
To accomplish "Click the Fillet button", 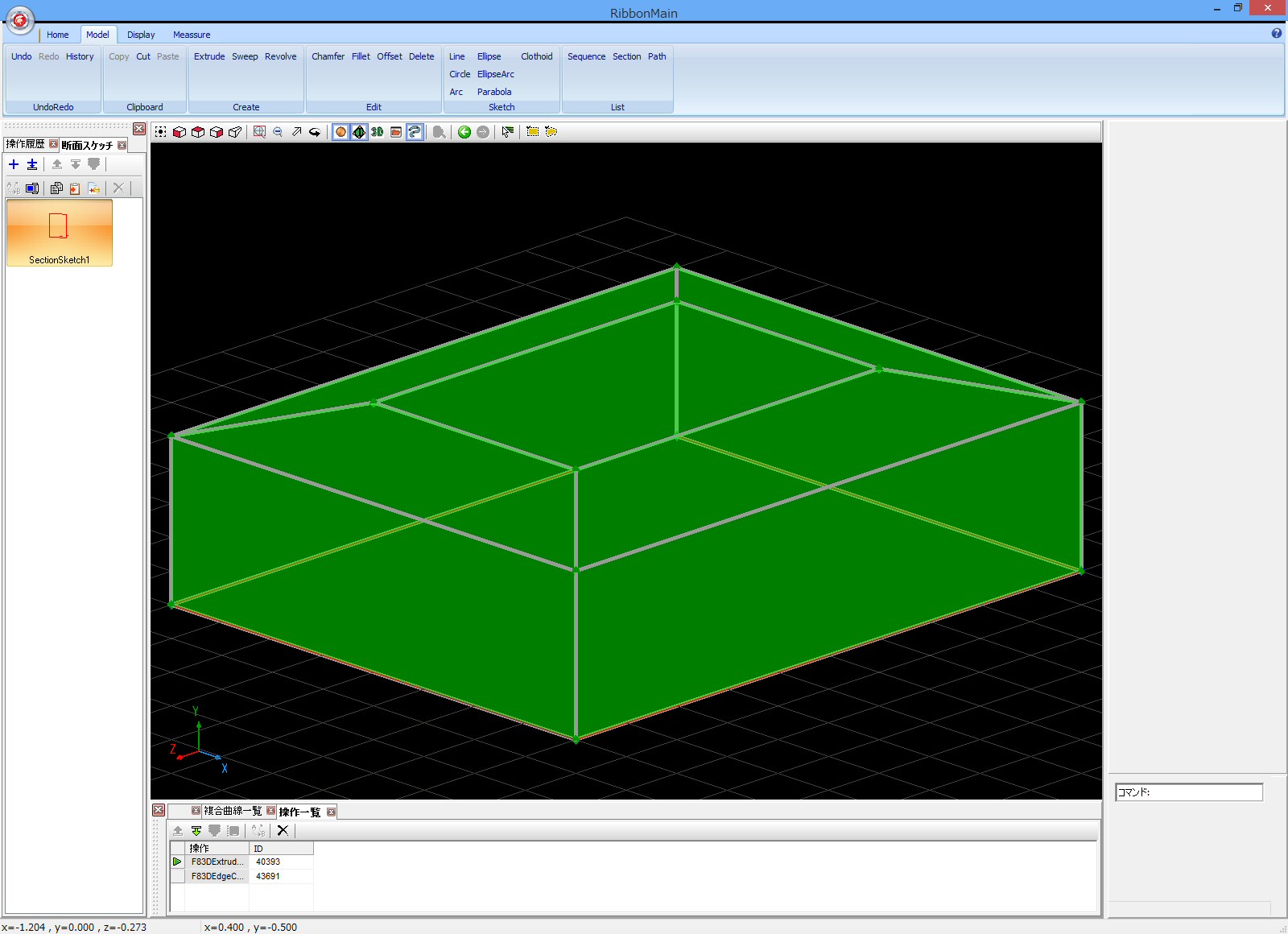I will 361,56.
